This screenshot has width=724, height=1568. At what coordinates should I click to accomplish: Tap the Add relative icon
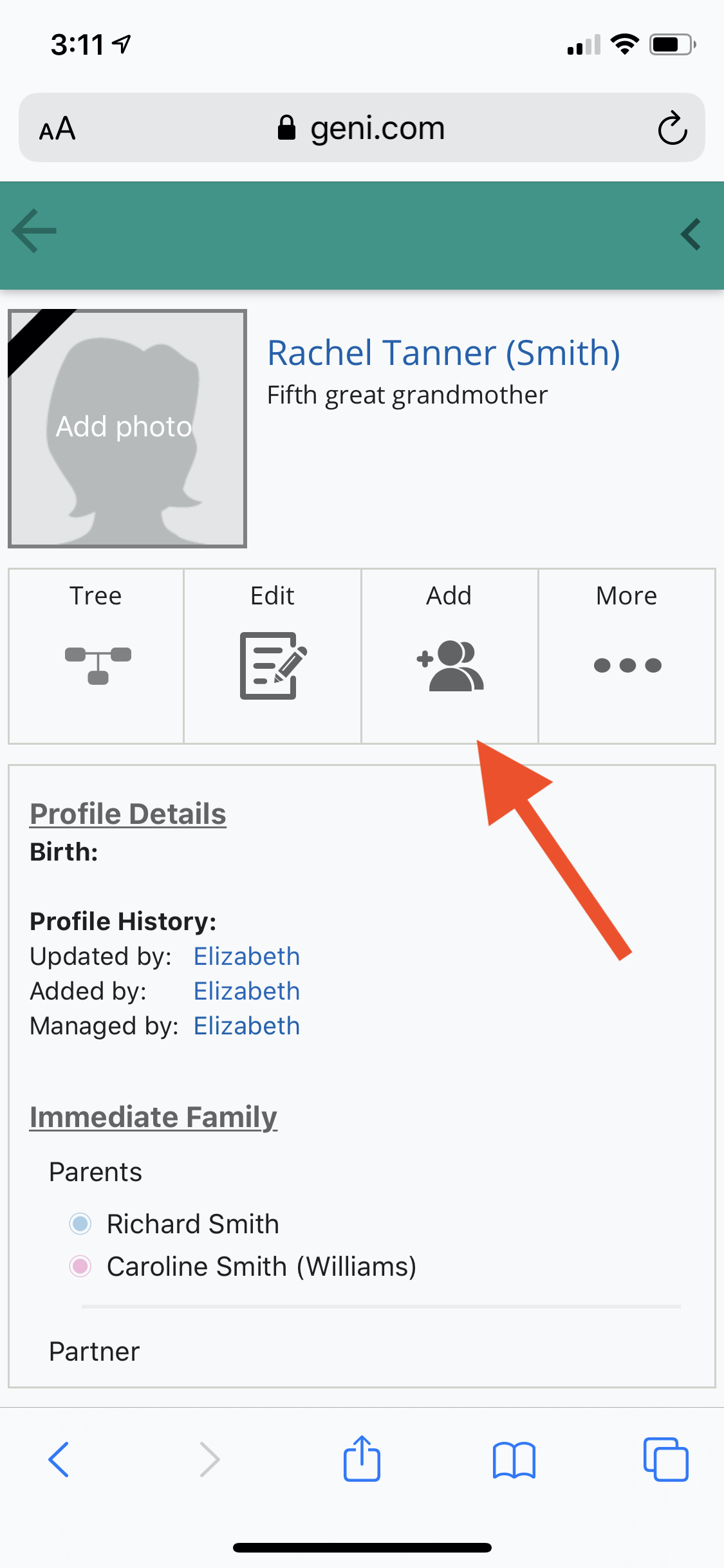tap(450, 666)
